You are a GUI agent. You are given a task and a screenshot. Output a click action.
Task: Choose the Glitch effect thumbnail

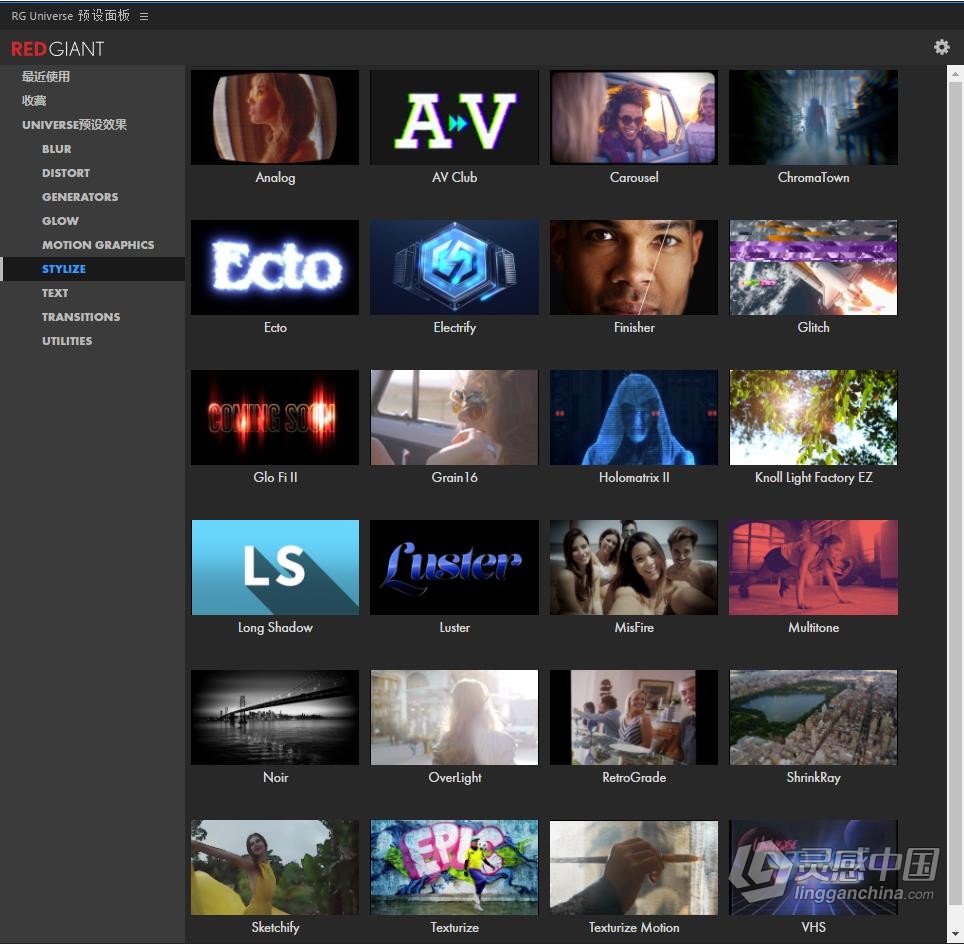coord(813,267)
